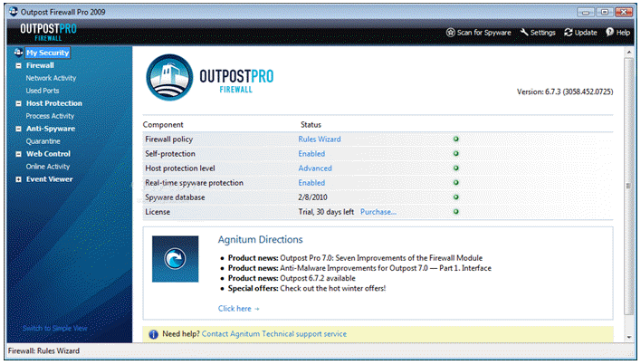Click the Help question icon
Image resolution: width=640 pixels, height=364 pixels.
pyautogui.click(x=610, y=32)
